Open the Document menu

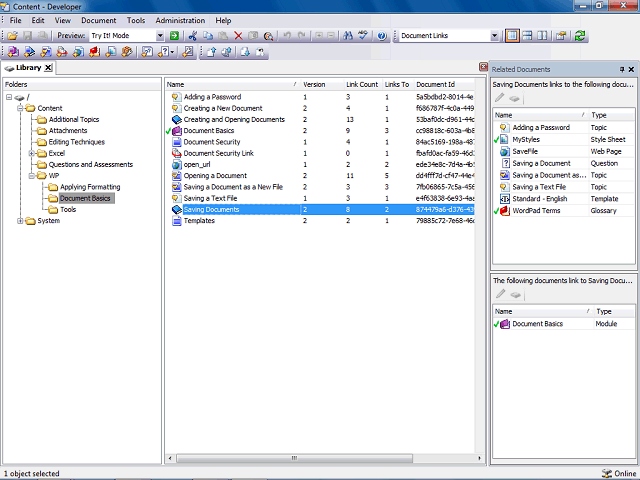pos(99,20)
